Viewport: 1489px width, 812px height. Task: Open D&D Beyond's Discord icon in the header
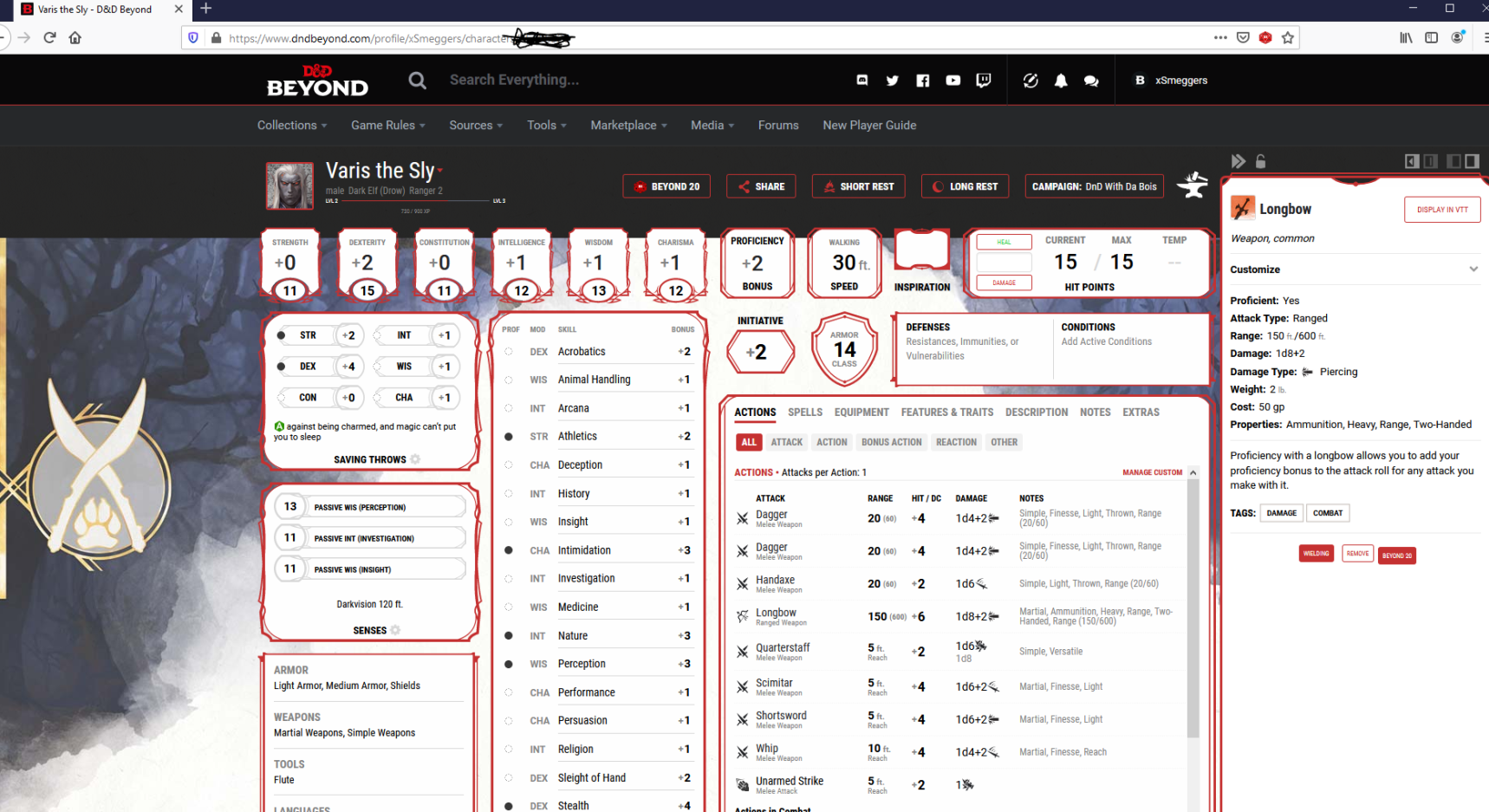pos(862,80)
